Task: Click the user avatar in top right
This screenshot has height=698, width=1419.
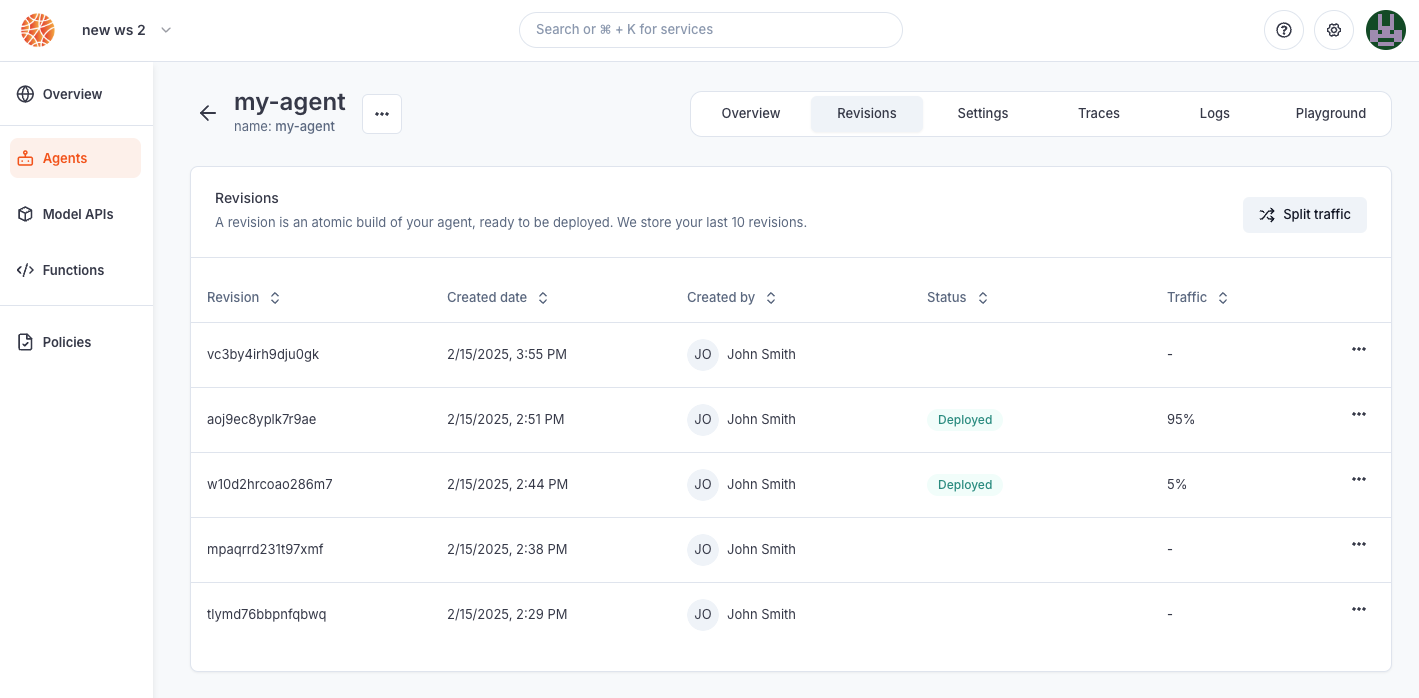Action: (1386, 30)
